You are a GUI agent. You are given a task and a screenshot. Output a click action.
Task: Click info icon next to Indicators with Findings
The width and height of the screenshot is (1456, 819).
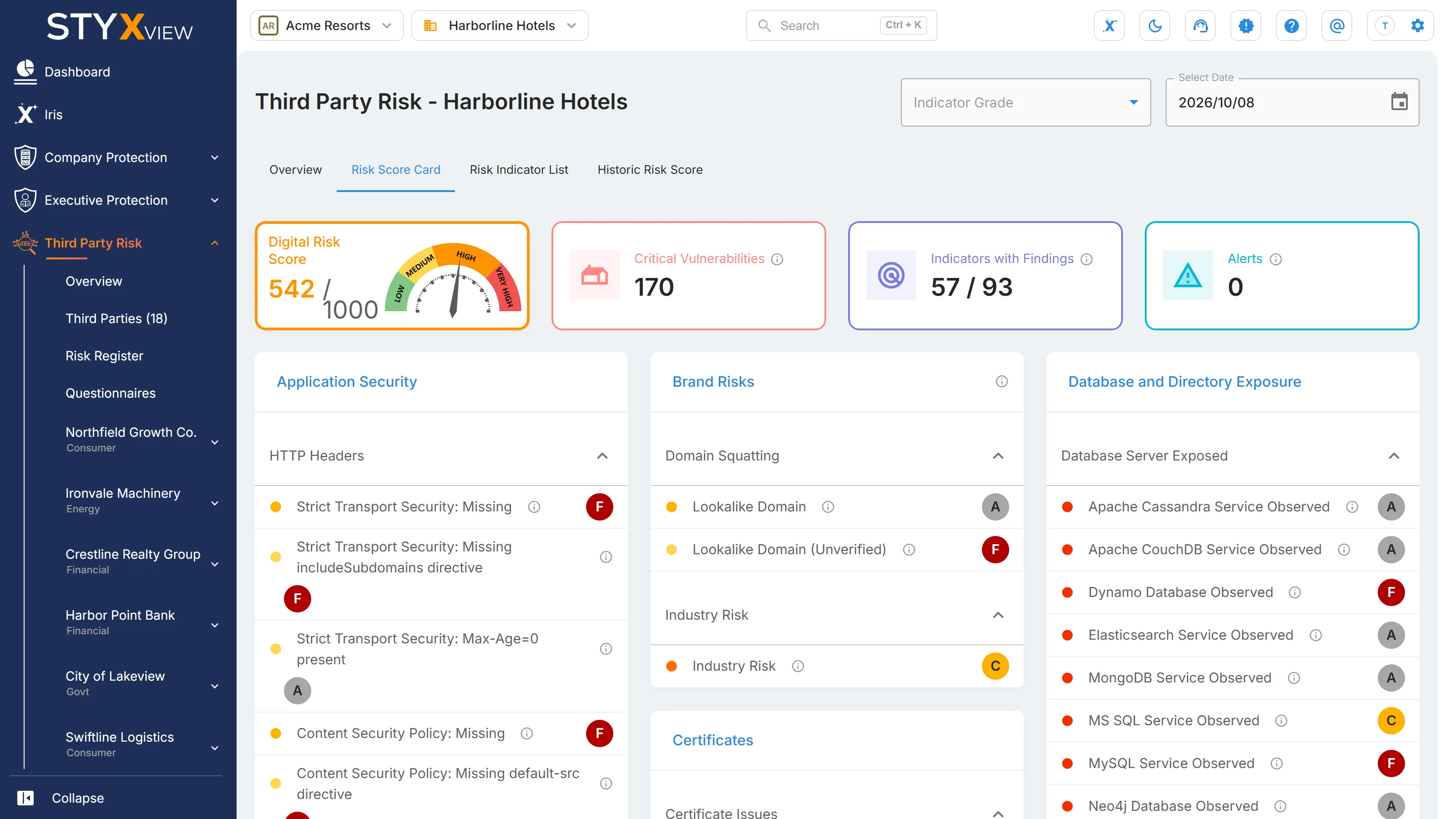1087,259
